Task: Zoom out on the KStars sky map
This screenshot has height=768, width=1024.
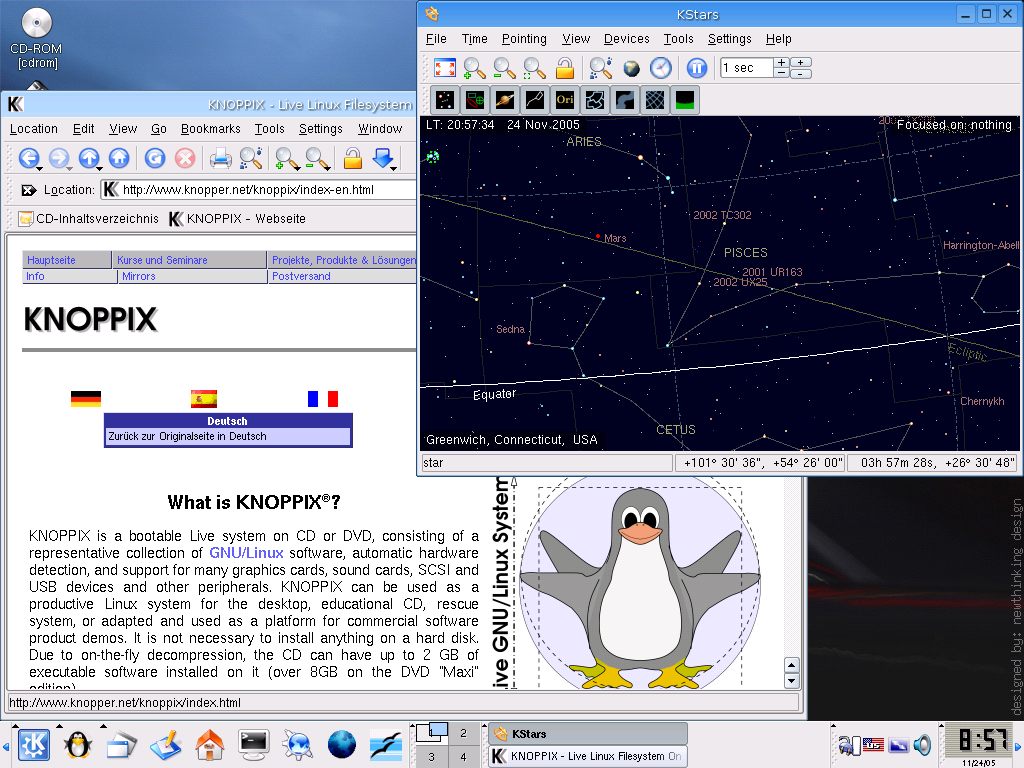Action: click(x=504, y=68)
